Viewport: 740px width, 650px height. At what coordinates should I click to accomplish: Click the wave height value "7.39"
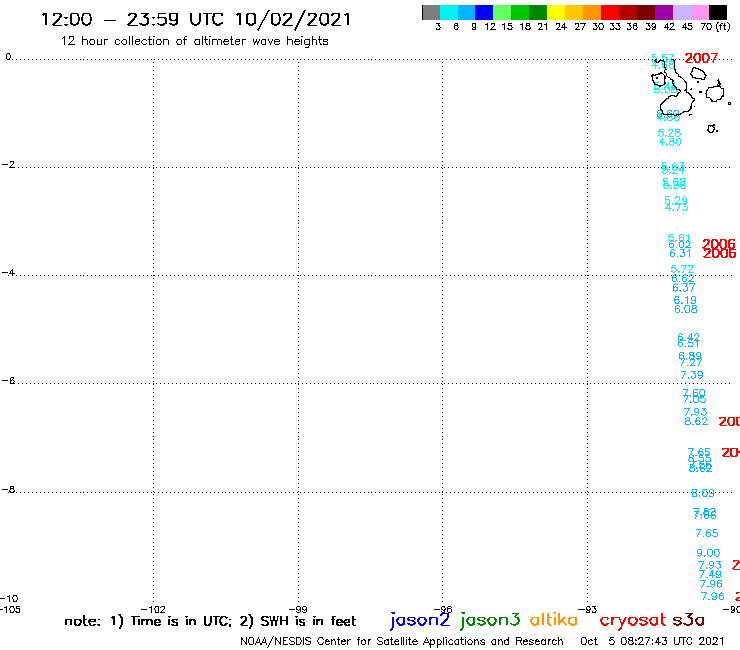[x=692, y=375]
